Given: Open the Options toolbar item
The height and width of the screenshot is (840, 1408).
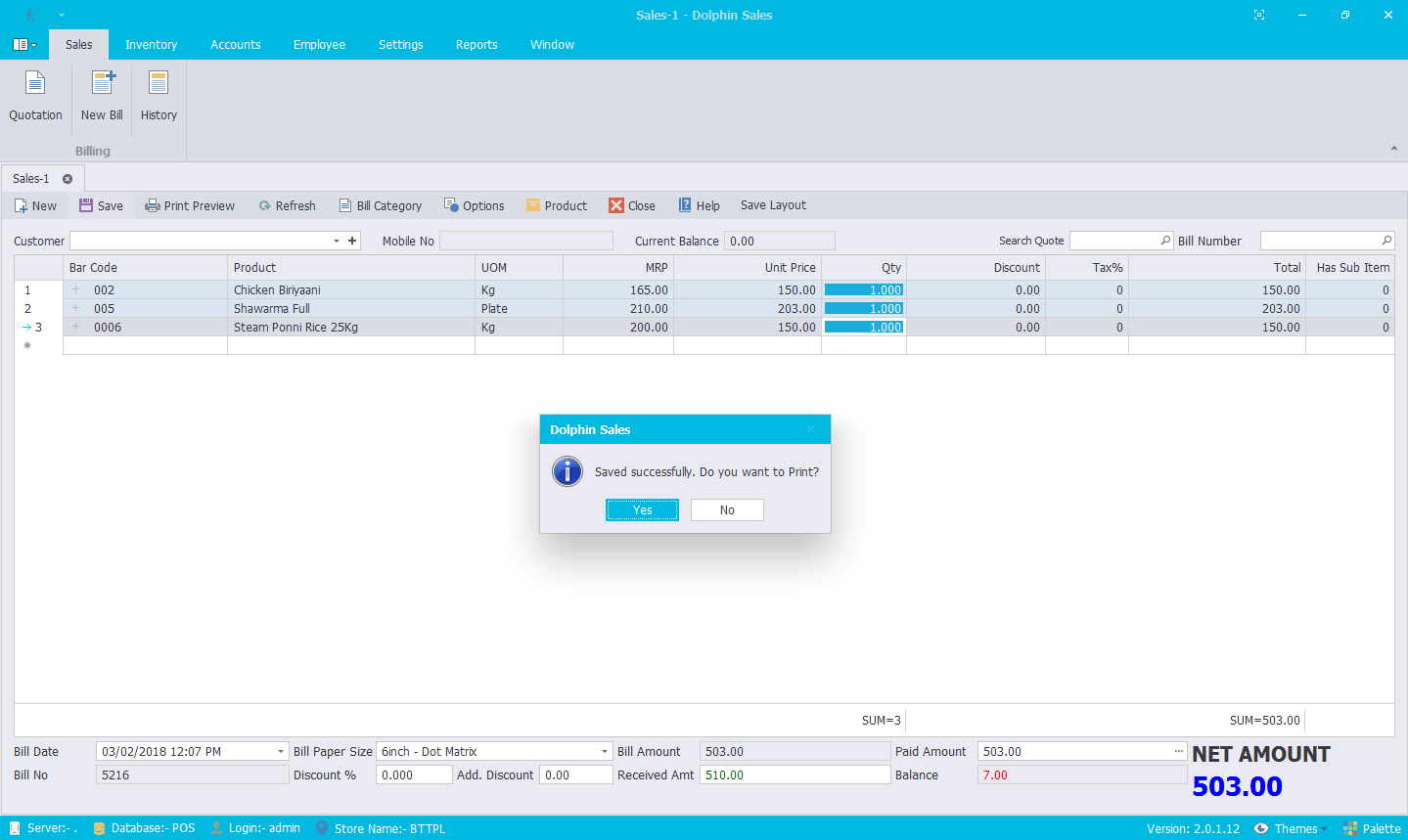Looking at the screenshot, I should pyautogui.click(x=474, y=205).
